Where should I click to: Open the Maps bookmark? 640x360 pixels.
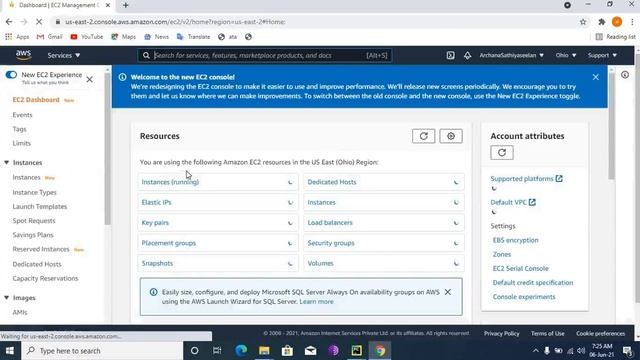tap(123, 37)
